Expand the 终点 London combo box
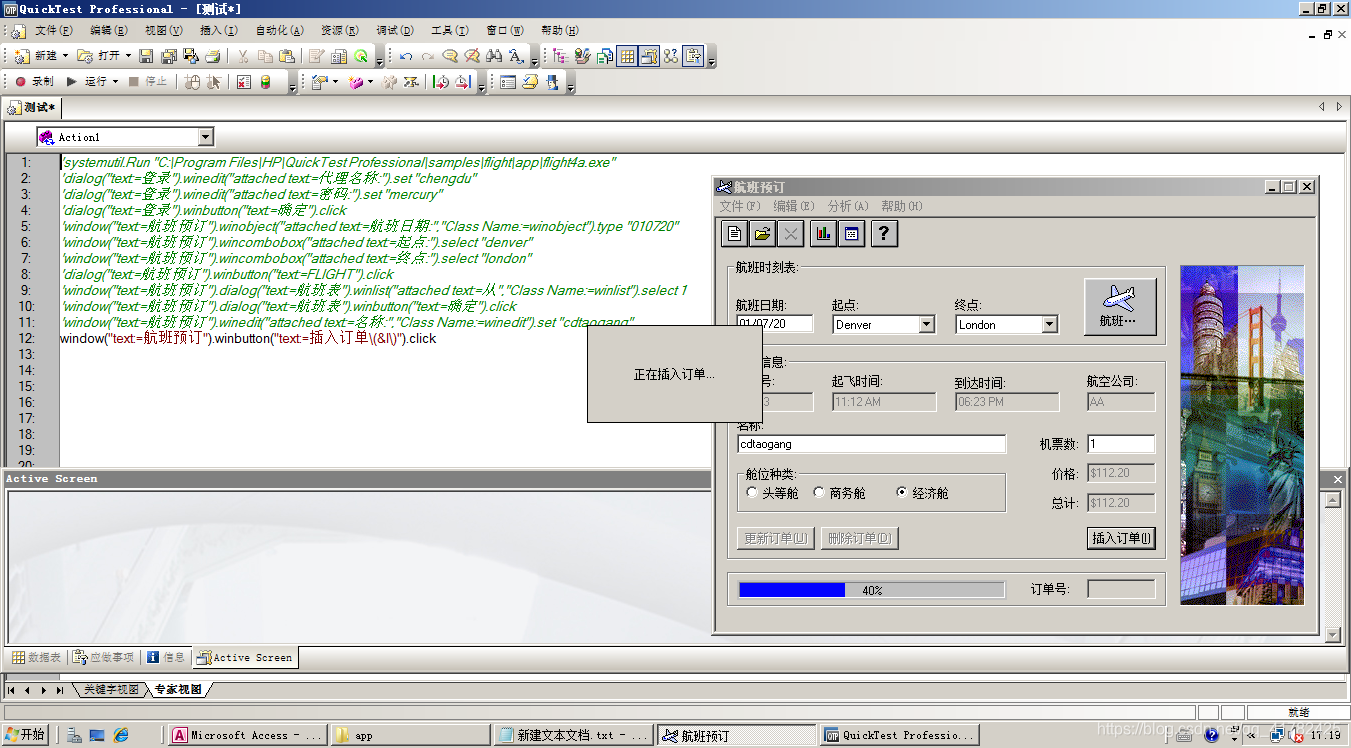This screenshot has height=748, width=1351. tap(1049, 324)
